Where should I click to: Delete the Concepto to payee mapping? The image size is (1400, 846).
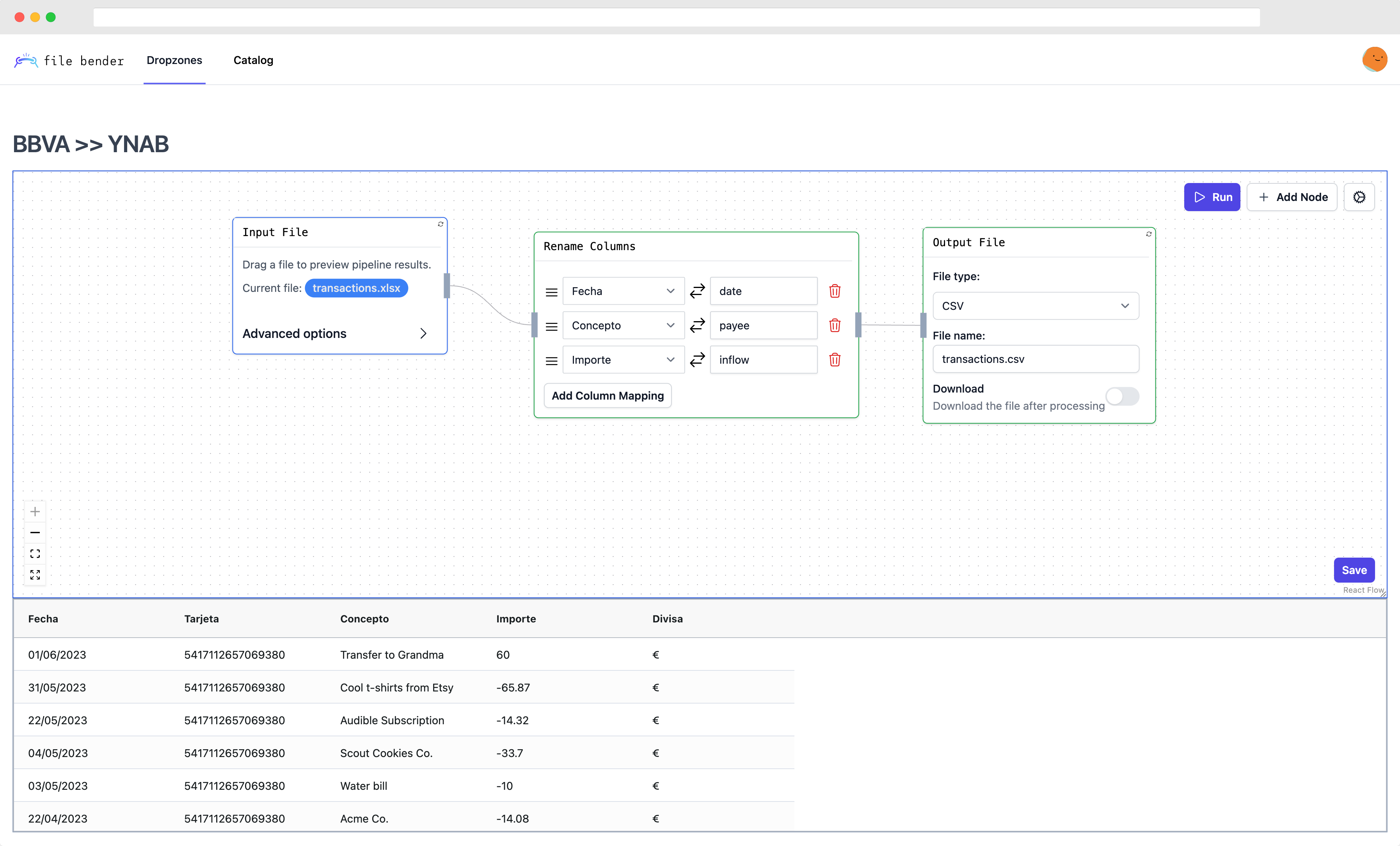point(834,325)
